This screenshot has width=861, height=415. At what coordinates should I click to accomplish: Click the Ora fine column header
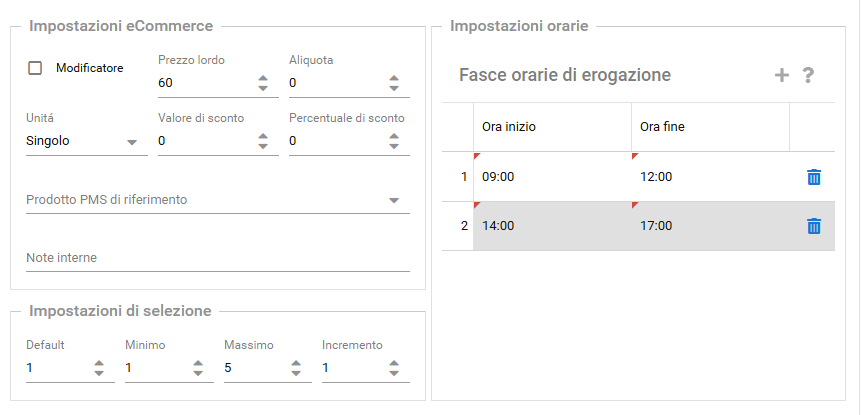[710, 127]
